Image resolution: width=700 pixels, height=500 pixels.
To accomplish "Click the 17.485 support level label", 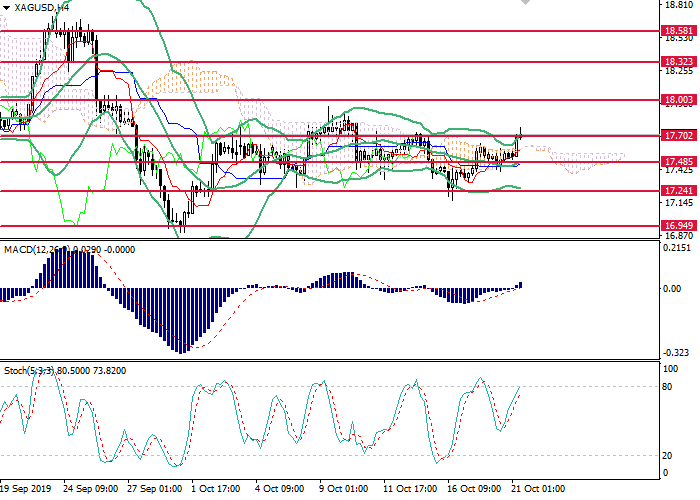I will [x=677, y=162].
